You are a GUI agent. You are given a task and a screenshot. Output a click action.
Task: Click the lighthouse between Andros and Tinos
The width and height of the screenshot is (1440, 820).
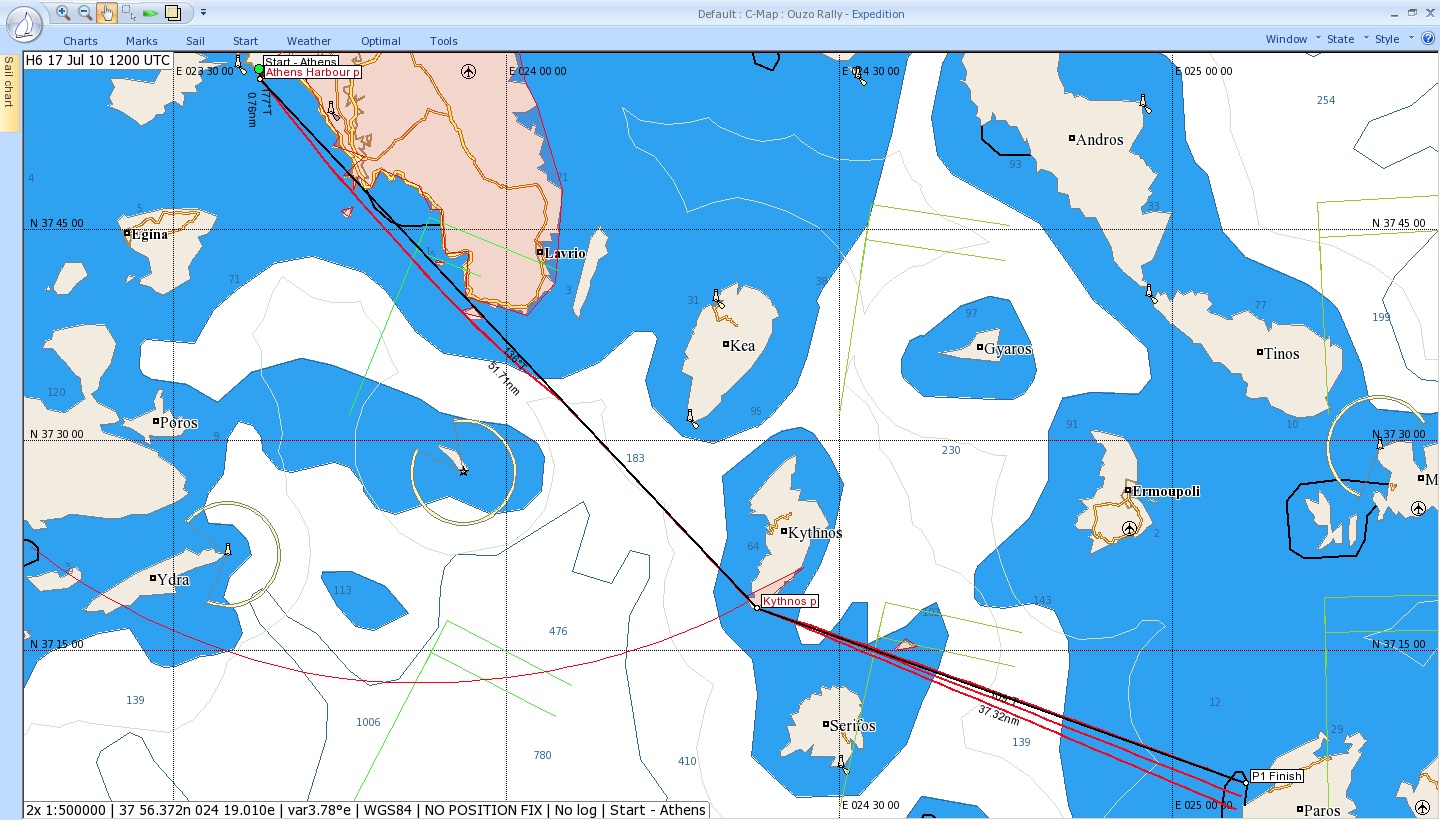(1151, 294)
